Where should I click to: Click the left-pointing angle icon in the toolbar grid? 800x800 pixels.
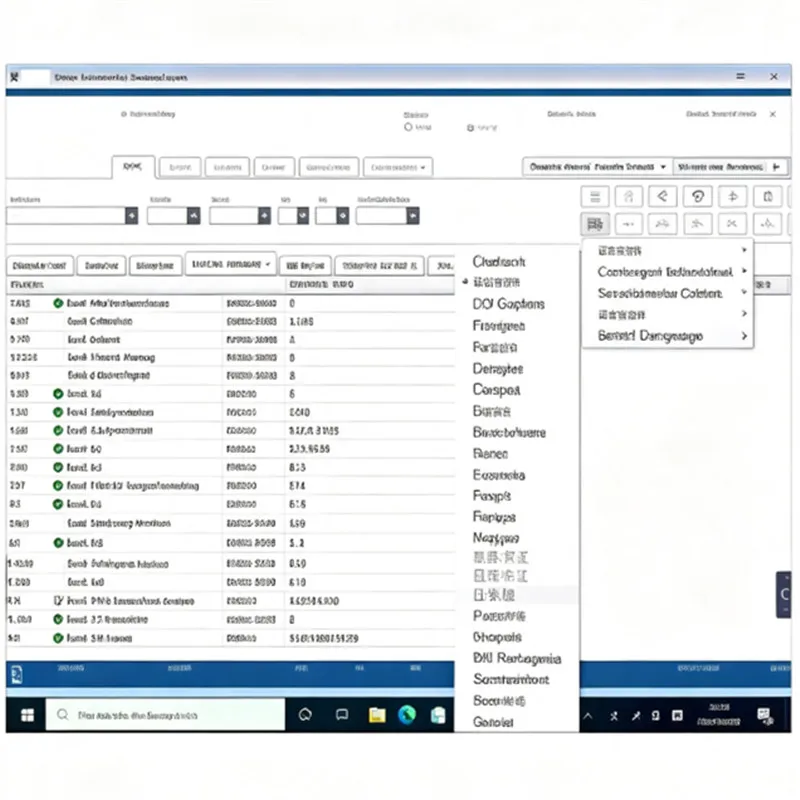point(663,196)
